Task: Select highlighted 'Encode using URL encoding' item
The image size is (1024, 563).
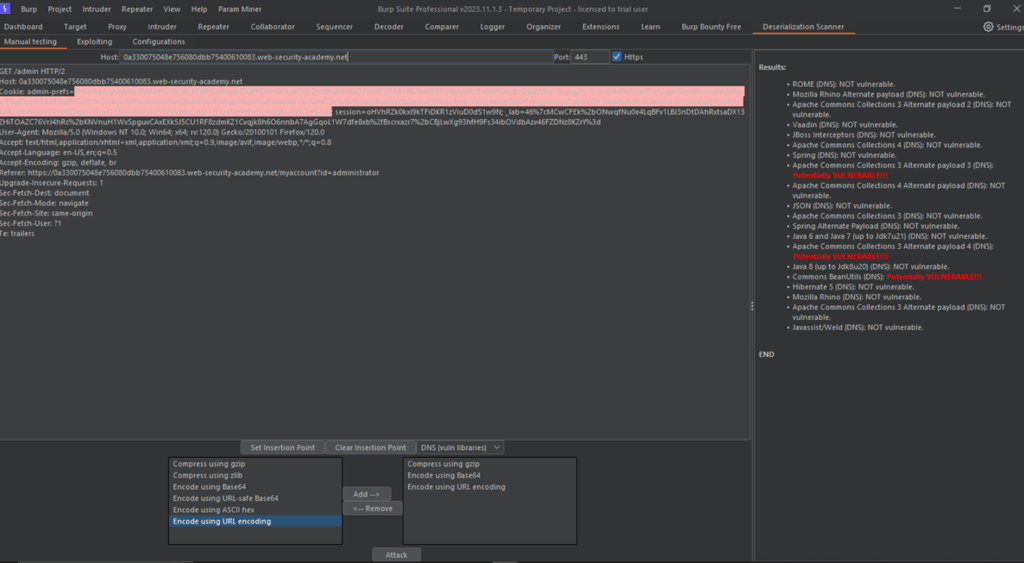Action: (x=255, y=521)
